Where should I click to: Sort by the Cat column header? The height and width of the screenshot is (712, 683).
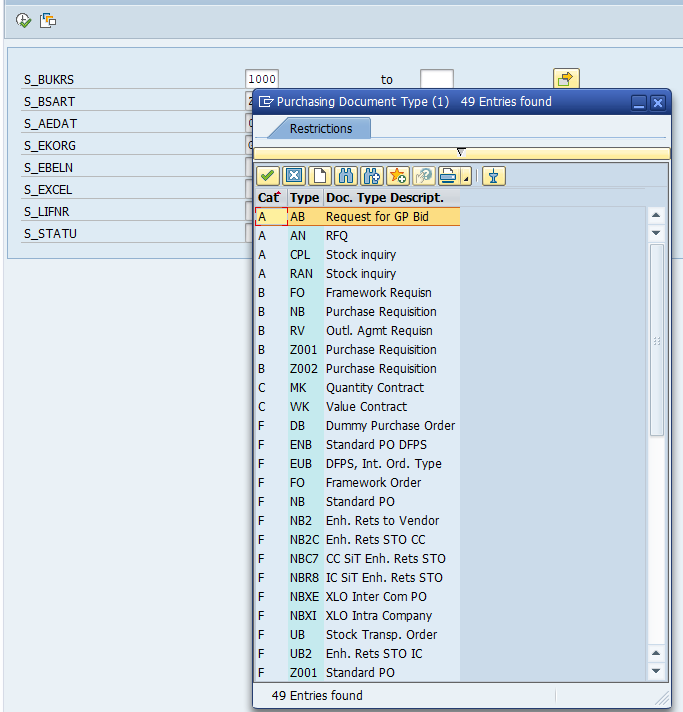coord(271,198)
